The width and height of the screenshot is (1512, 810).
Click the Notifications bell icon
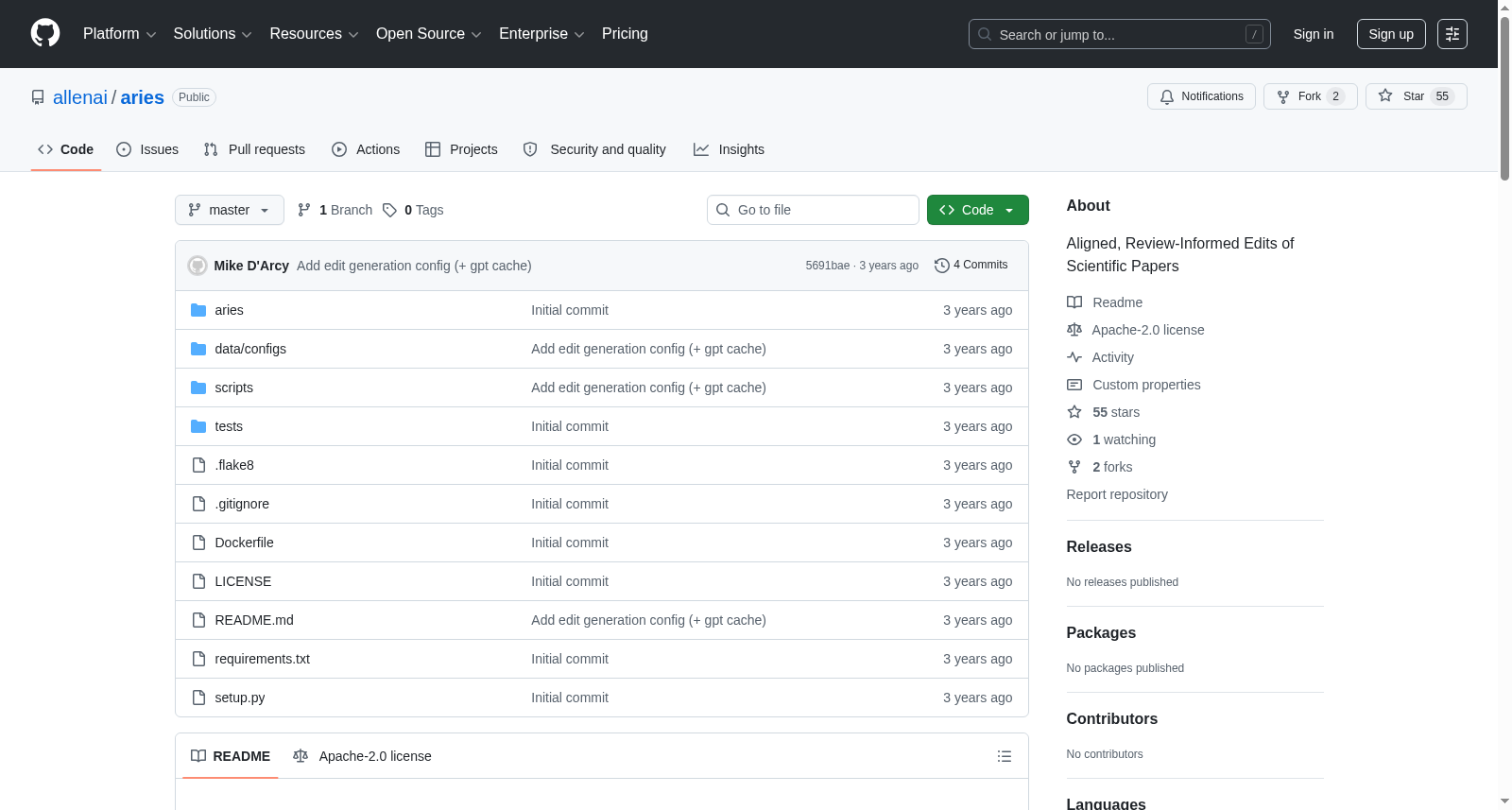coord(1167,96)
